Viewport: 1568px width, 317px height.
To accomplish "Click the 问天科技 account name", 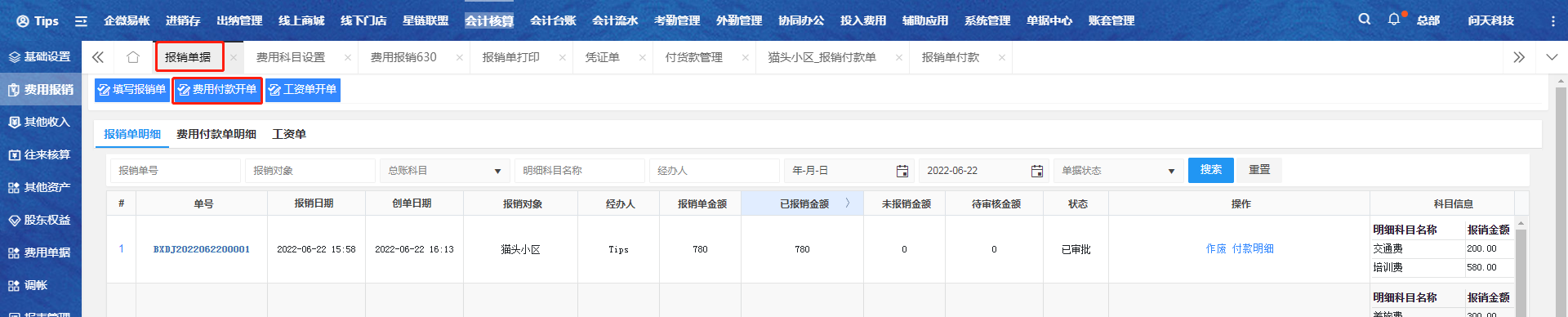I will click(1490, 20).
